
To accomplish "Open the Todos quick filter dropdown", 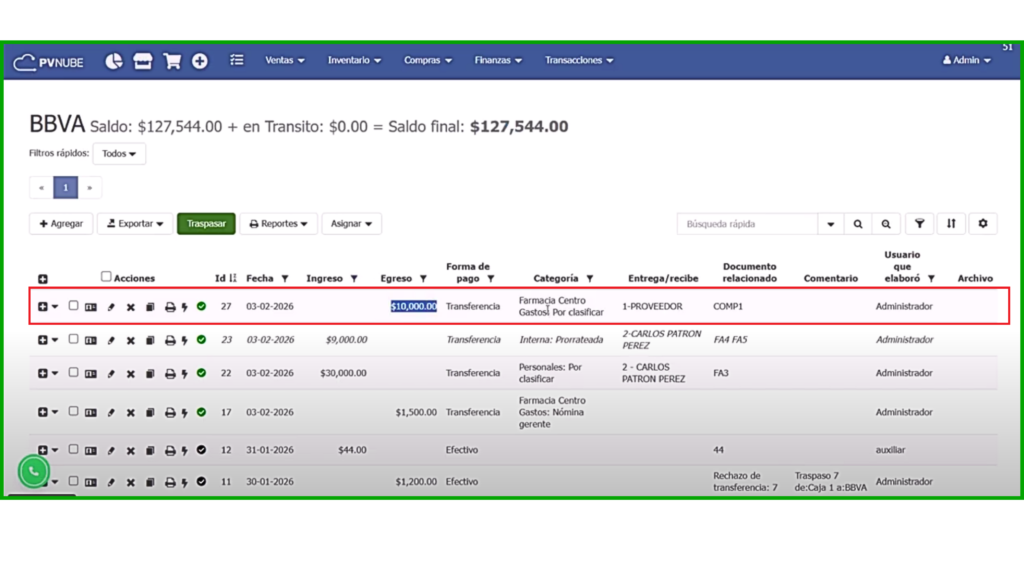I will (119, 154).
